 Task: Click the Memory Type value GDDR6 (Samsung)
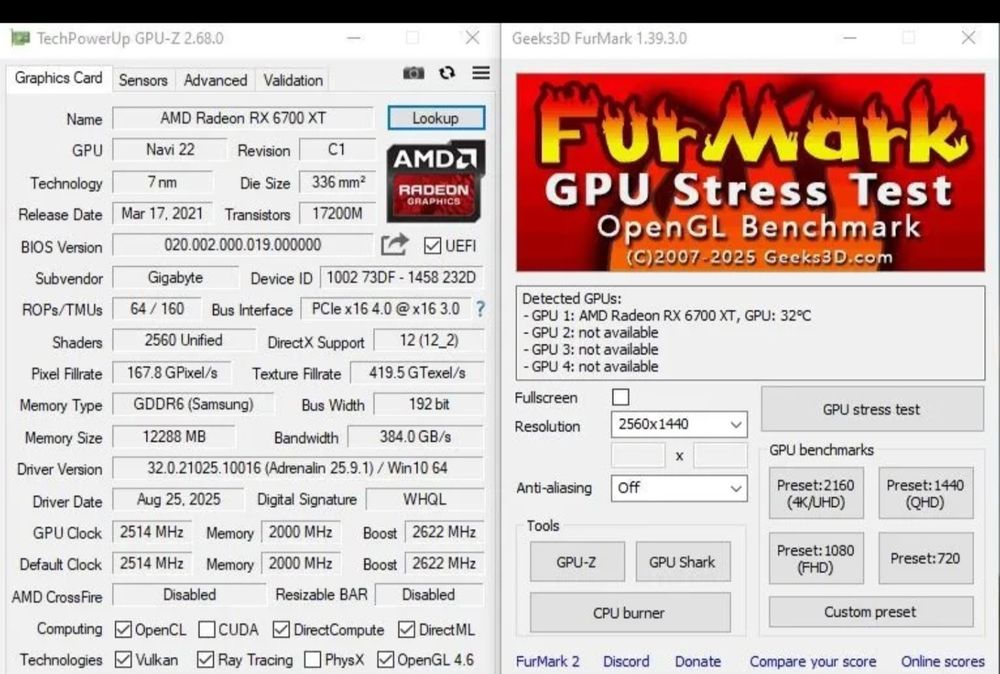pos(193,404)
